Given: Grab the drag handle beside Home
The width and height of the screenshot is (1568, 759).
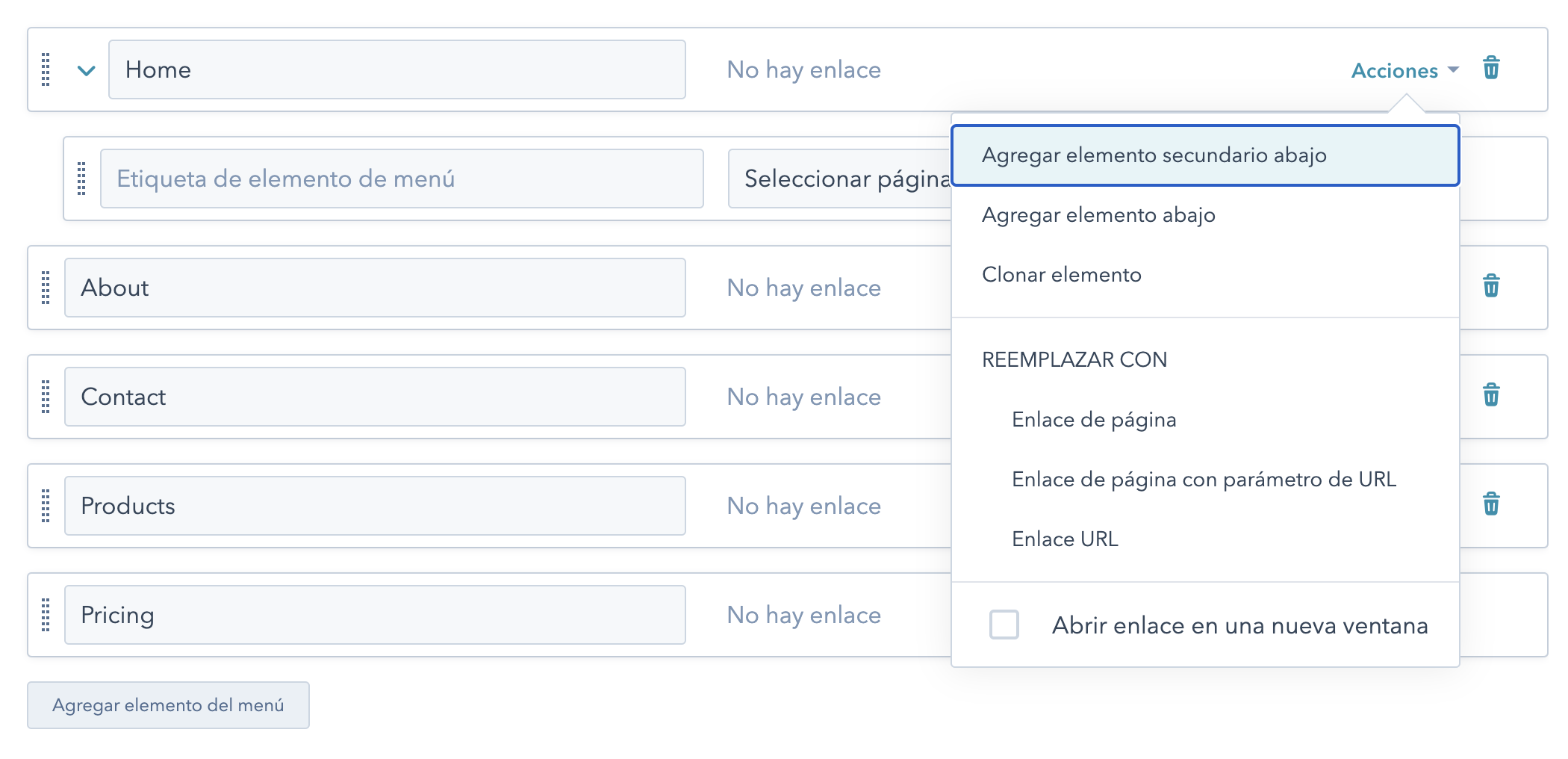Looking at the screenshot, I should [46, 69].
